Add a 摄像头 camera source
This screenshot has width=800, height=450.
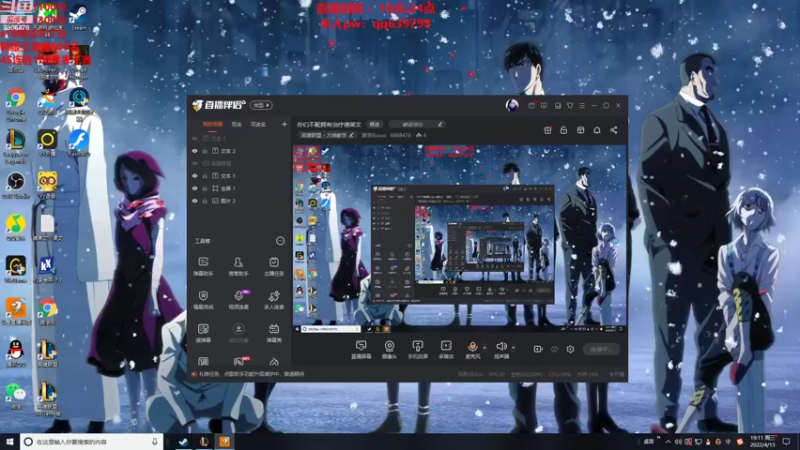[x=389, y=349]
